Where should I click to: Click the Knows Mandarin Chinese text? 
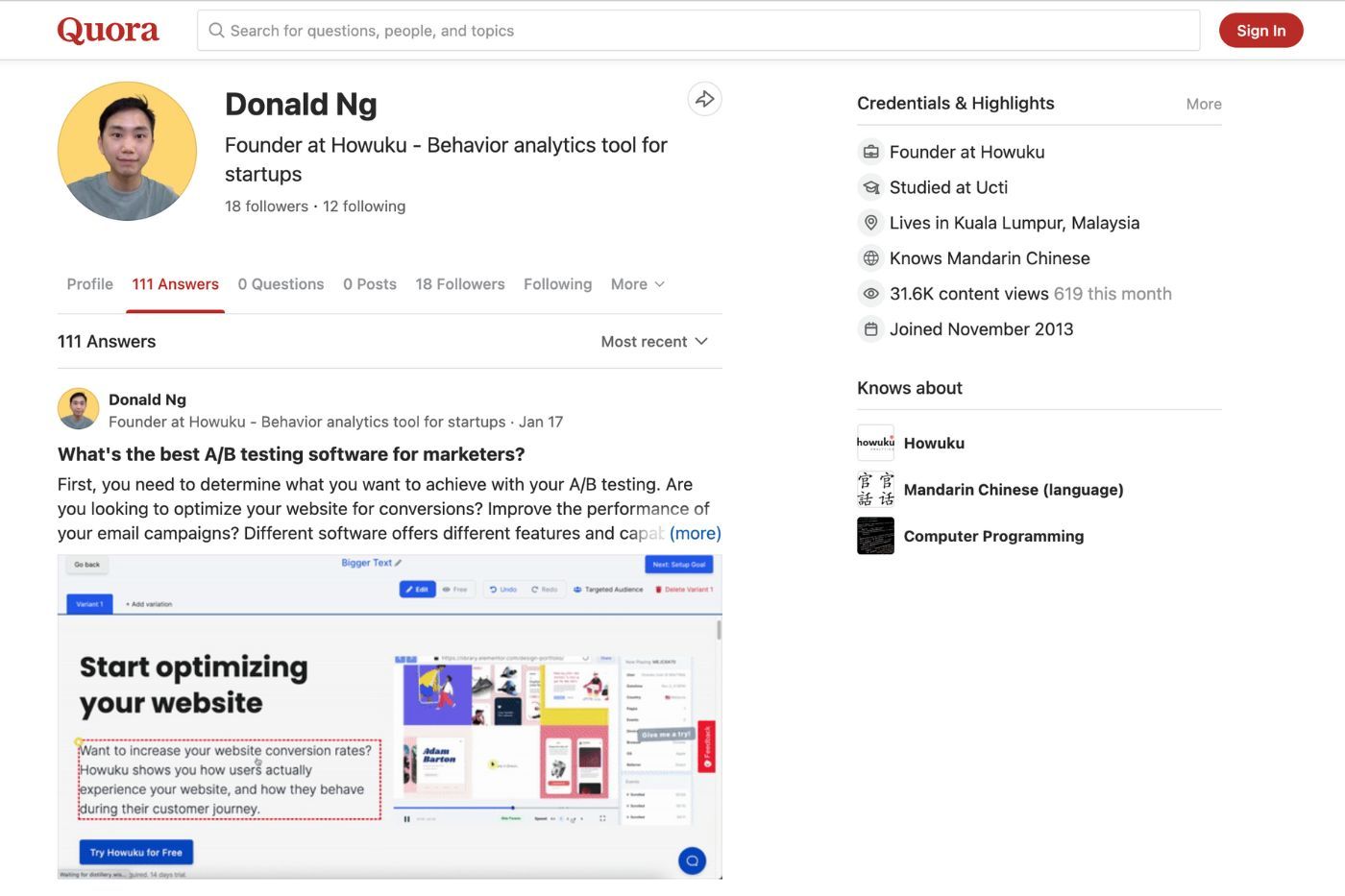(x=990, y=258)
